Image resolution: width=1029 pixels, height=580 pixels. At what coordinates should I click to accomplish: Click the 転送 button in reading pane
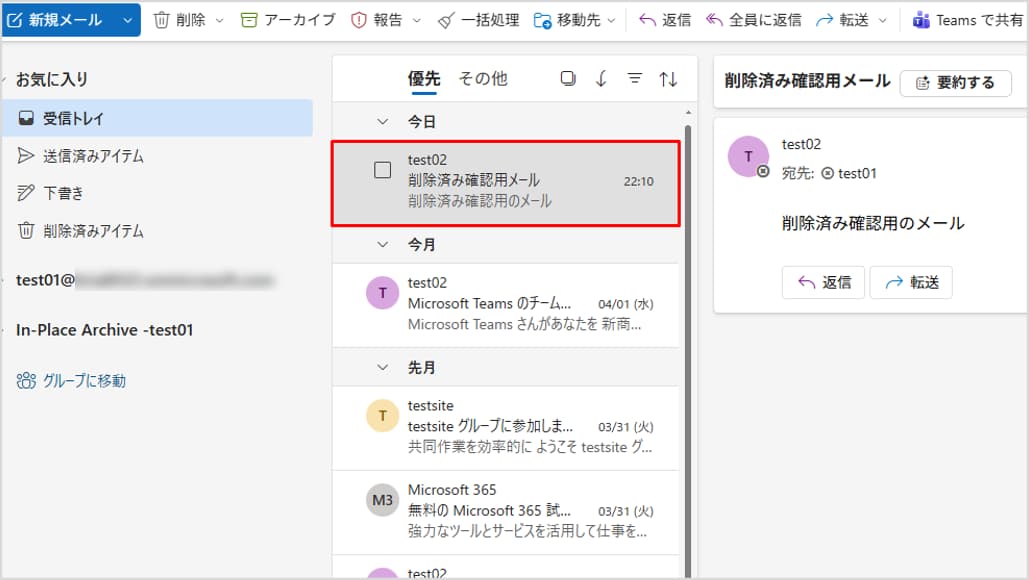tap(911, 282)
